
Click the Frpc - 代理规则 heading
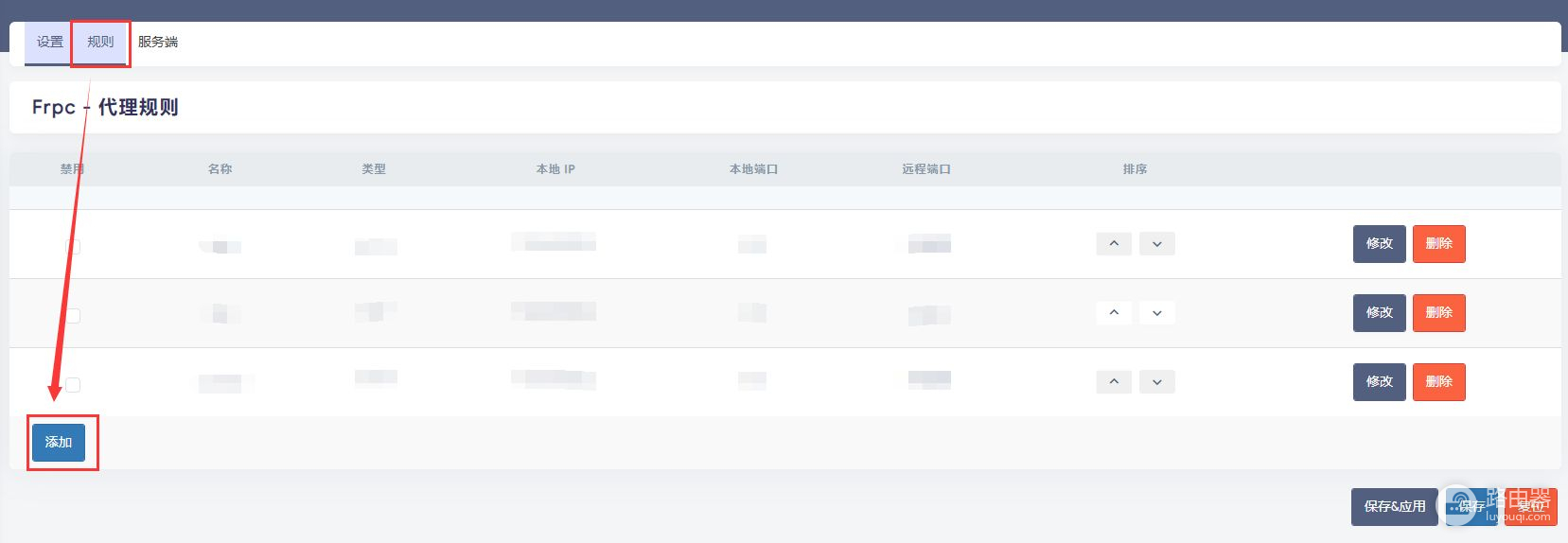tap(105, 108)
